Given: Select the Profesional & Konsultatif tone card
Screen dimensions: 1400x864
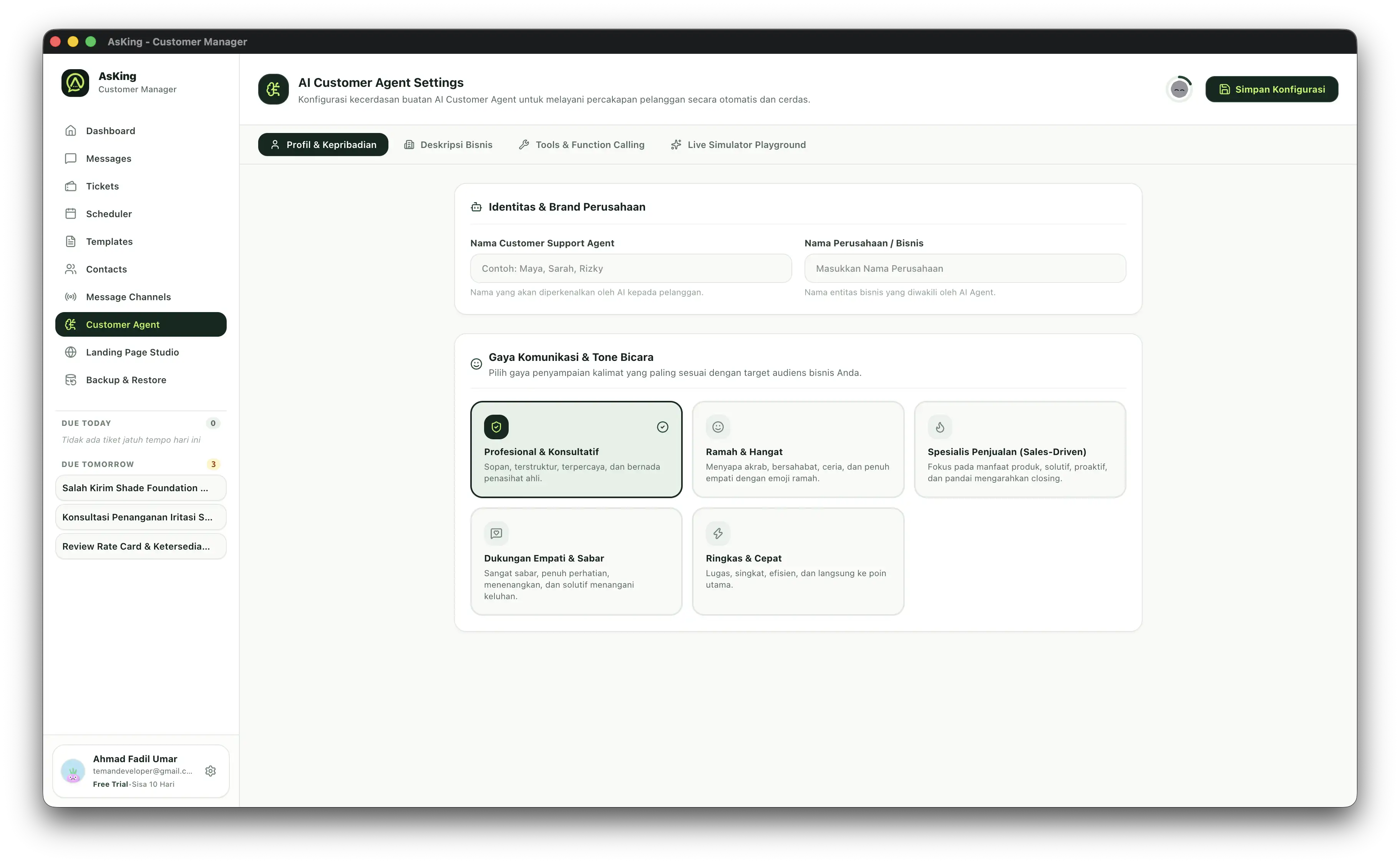Looking at the screenshot, I should coord(576,450).
